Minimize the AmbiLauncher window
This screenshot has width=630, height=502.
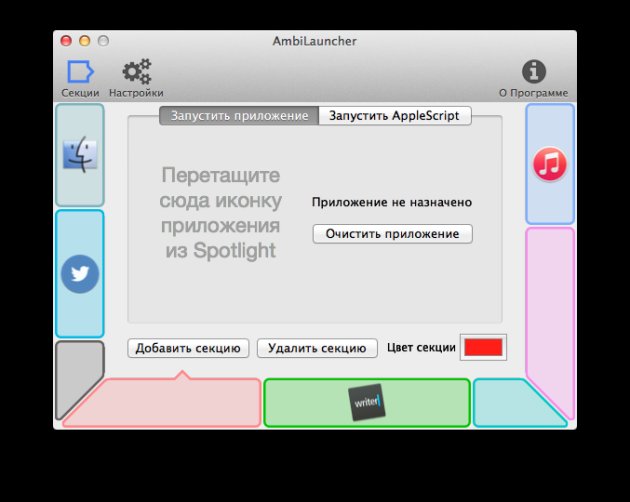pos(85,41)
